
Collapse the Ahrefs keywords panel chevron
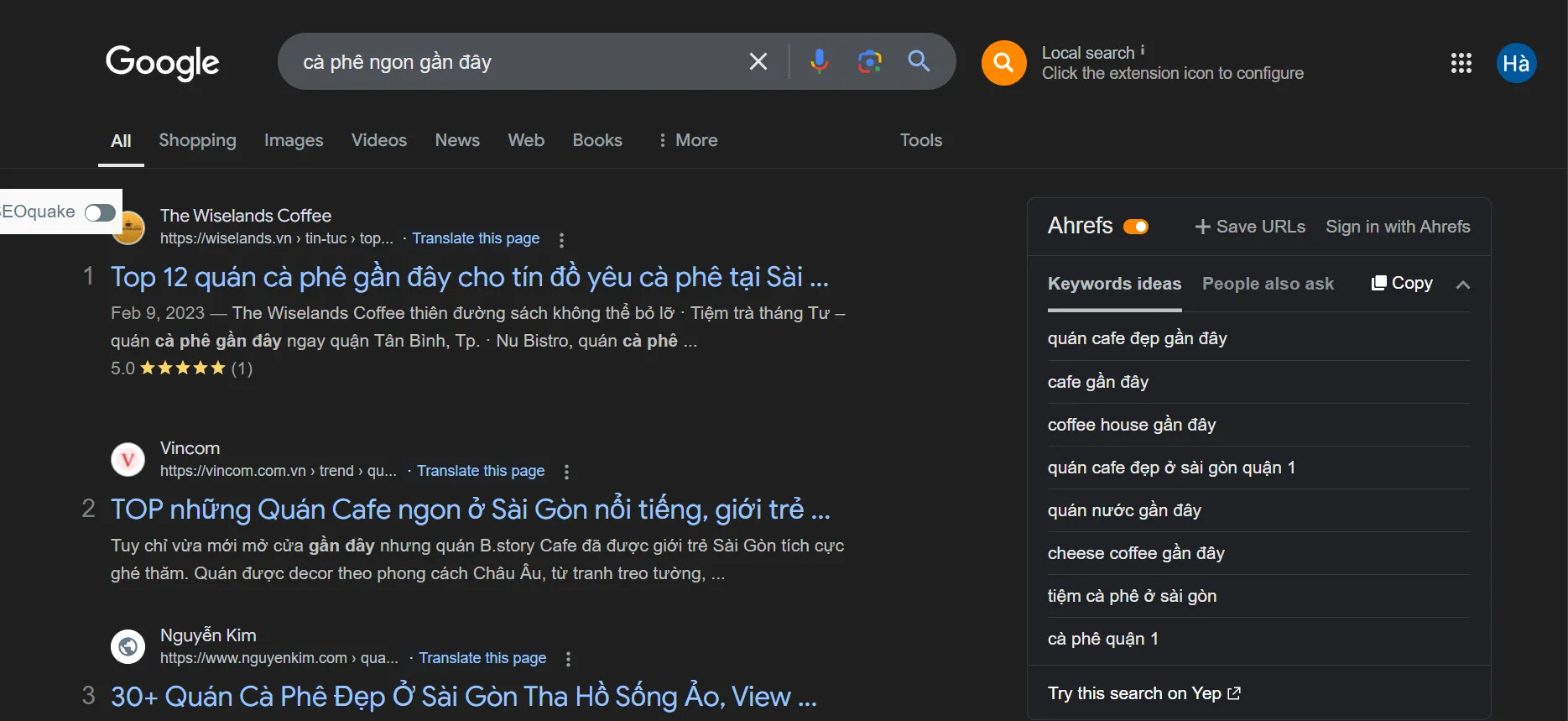(x=1462, y=285)
